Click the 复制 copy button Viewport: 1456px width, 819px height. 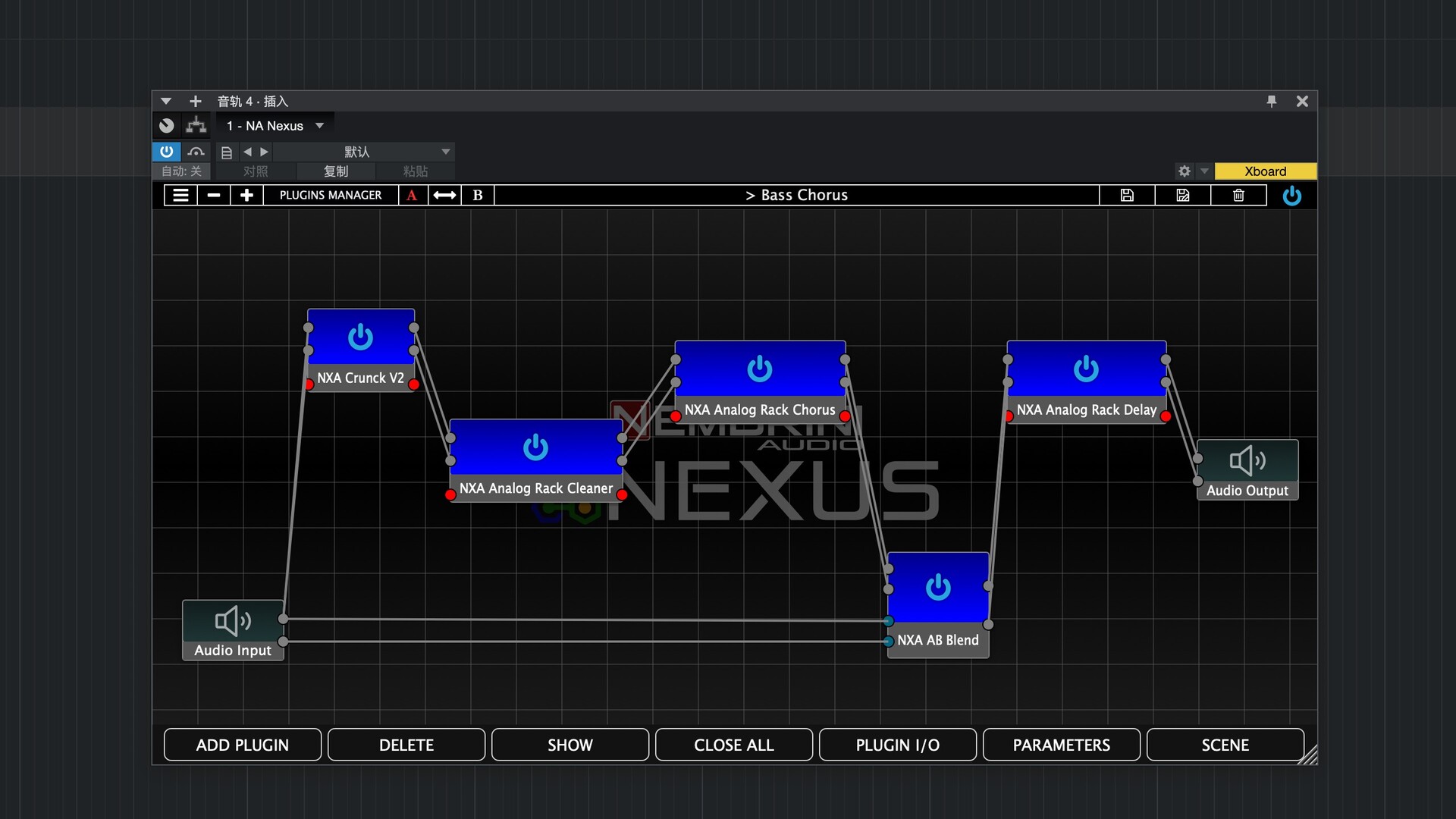coord(336,171)
